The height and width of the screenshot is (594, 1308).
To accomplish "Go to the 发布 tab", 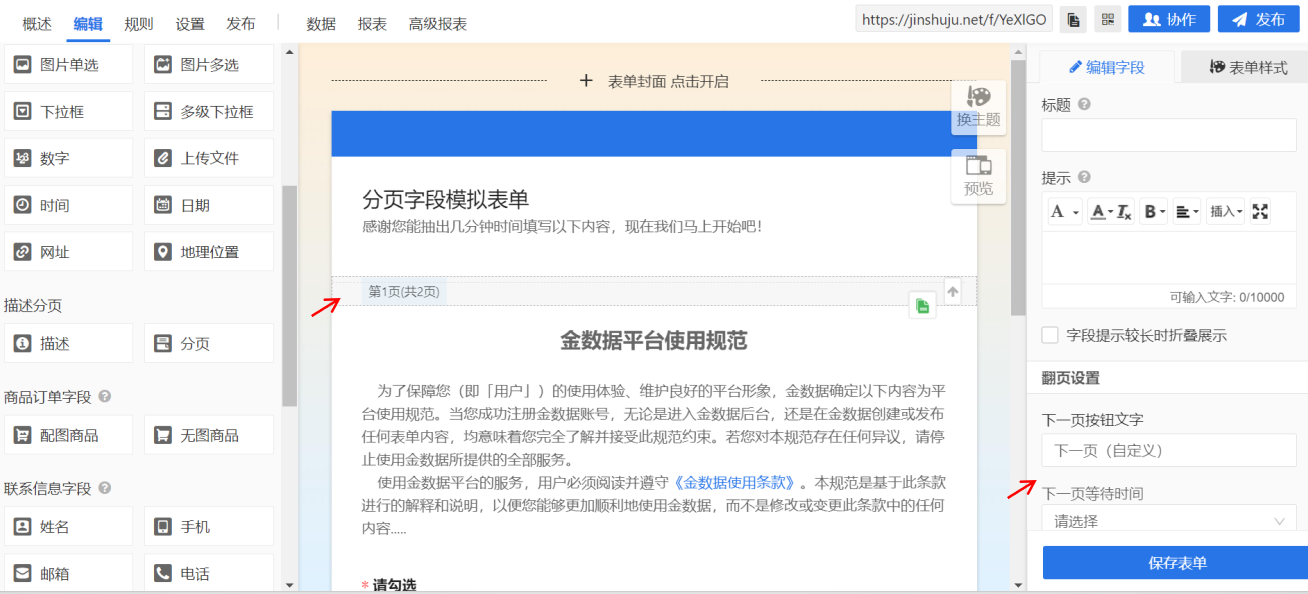I will [241, 23].
